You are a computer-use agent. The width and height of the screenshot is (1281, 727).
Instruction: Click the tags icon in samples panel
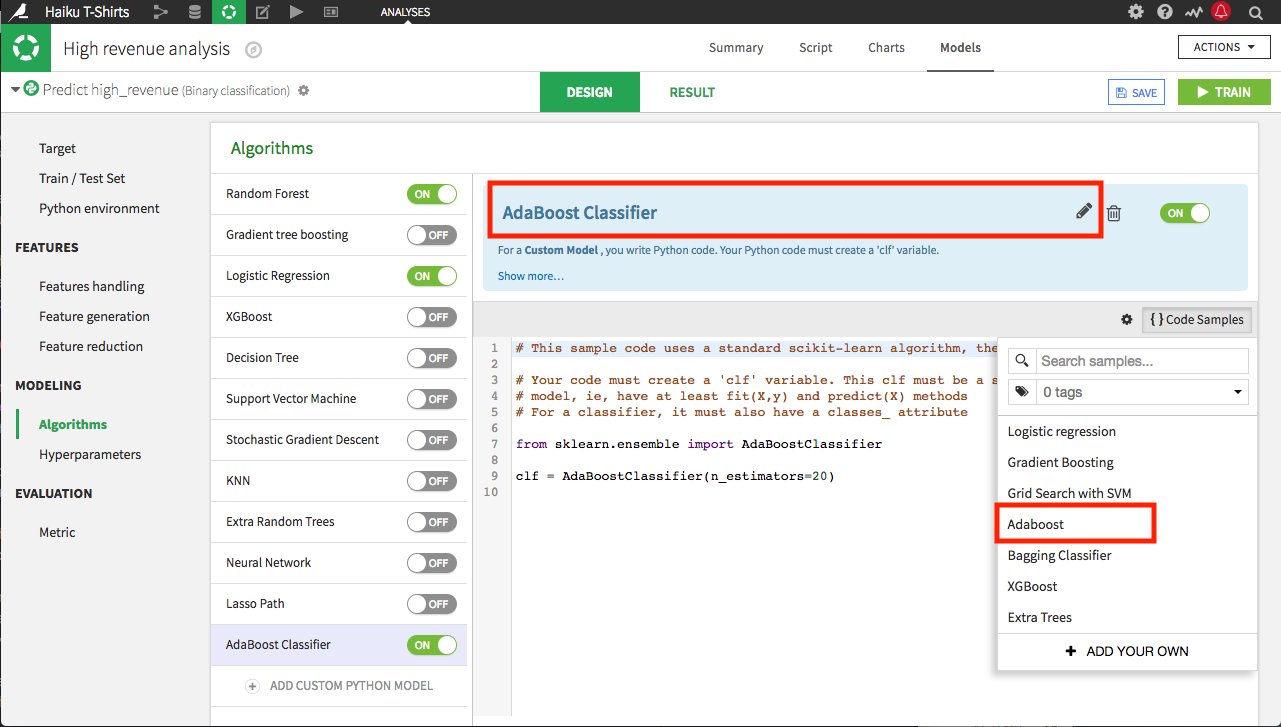[x=1021, y=392]
